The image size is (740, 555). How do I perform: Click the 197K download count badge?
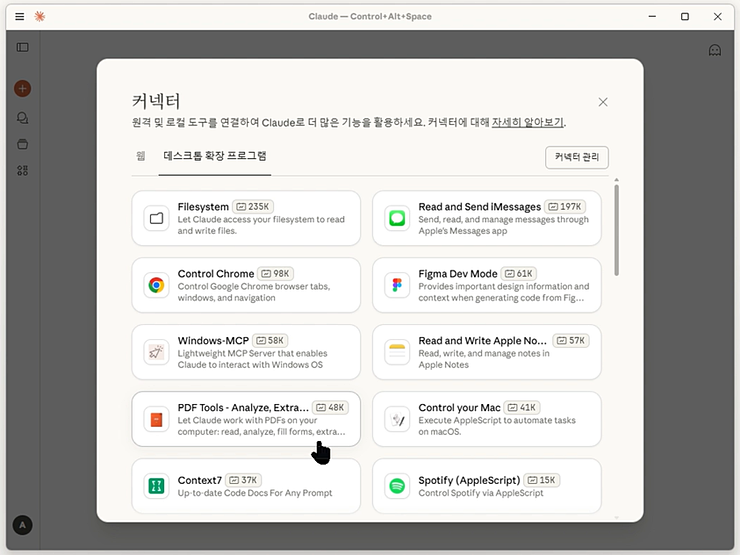565,207
